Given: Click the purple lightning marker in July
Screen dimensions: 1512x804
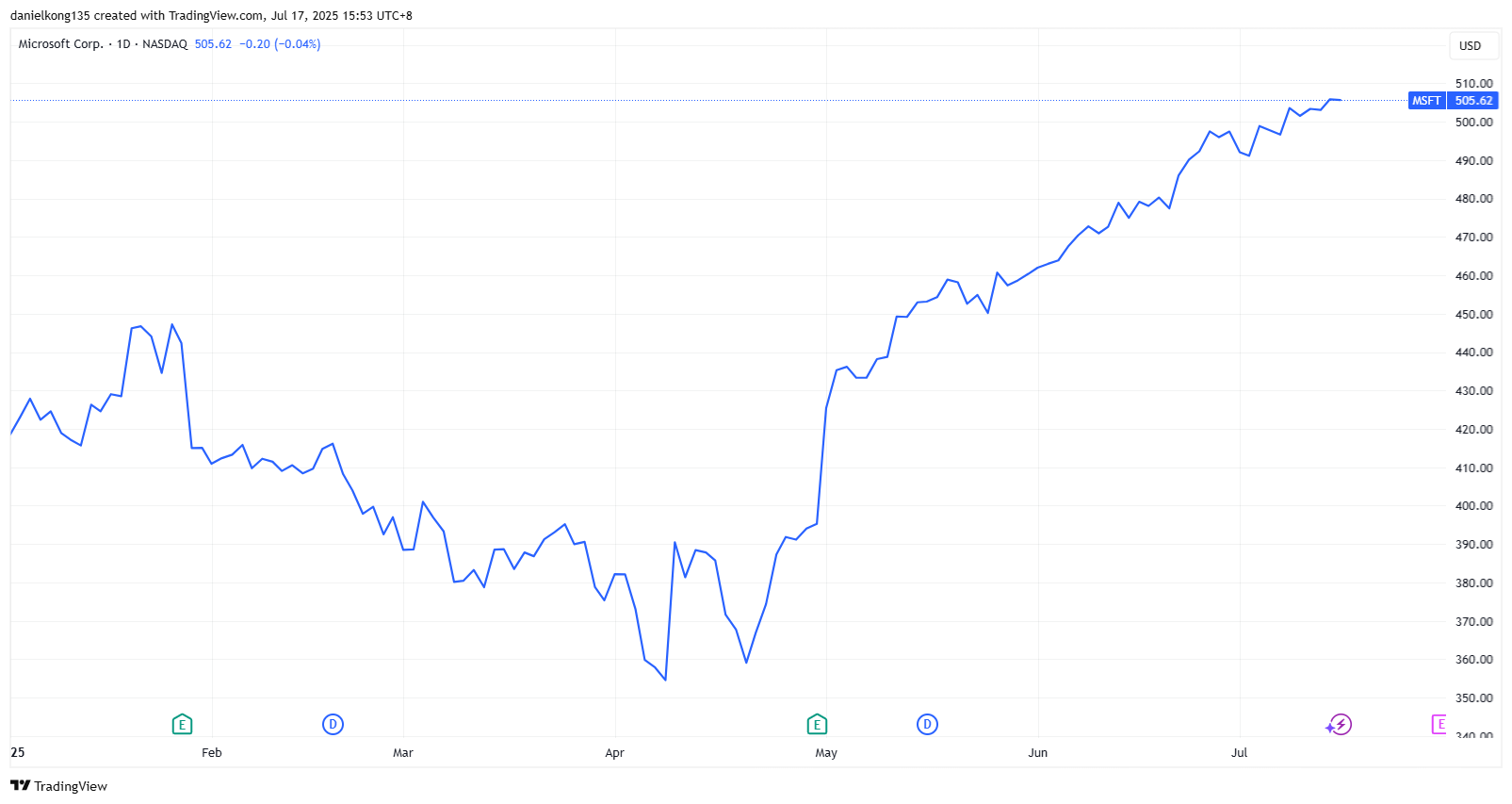Looking at the screenshot, I should click(1340, 724).
